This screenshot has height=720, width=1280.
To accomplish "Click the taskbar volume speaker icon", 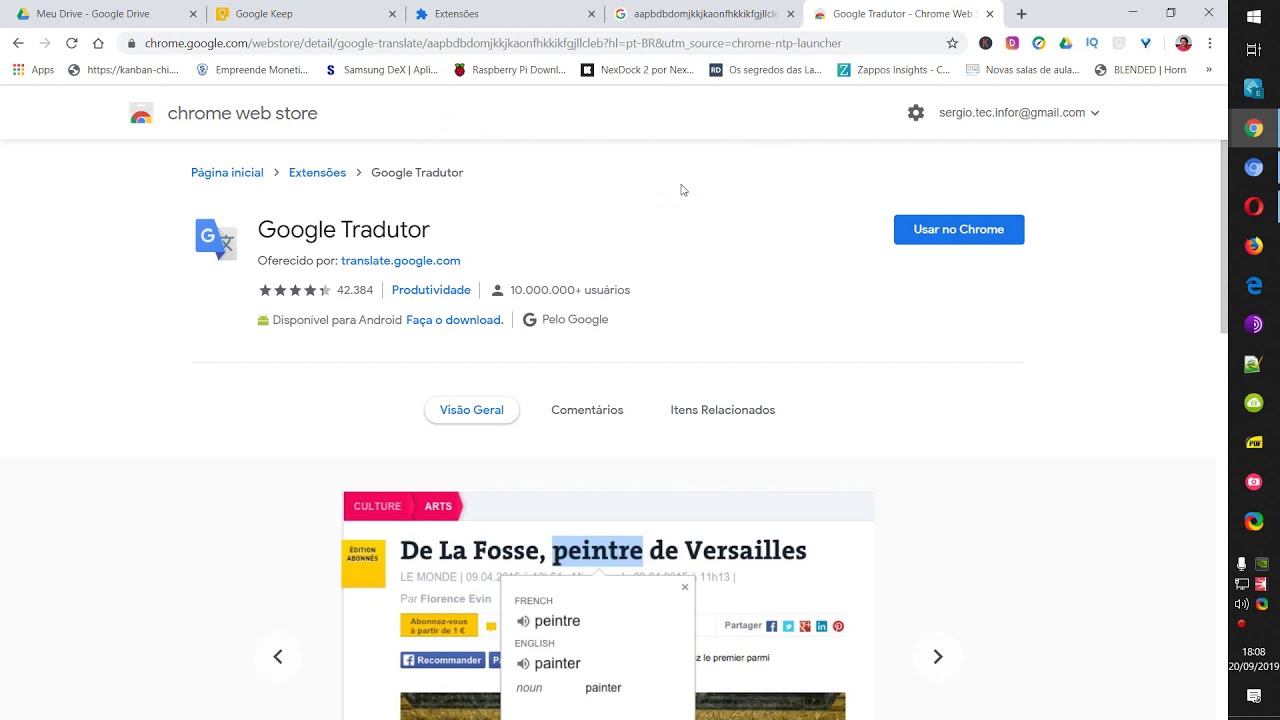I will pyautogui.click(x=1241, y=604).
